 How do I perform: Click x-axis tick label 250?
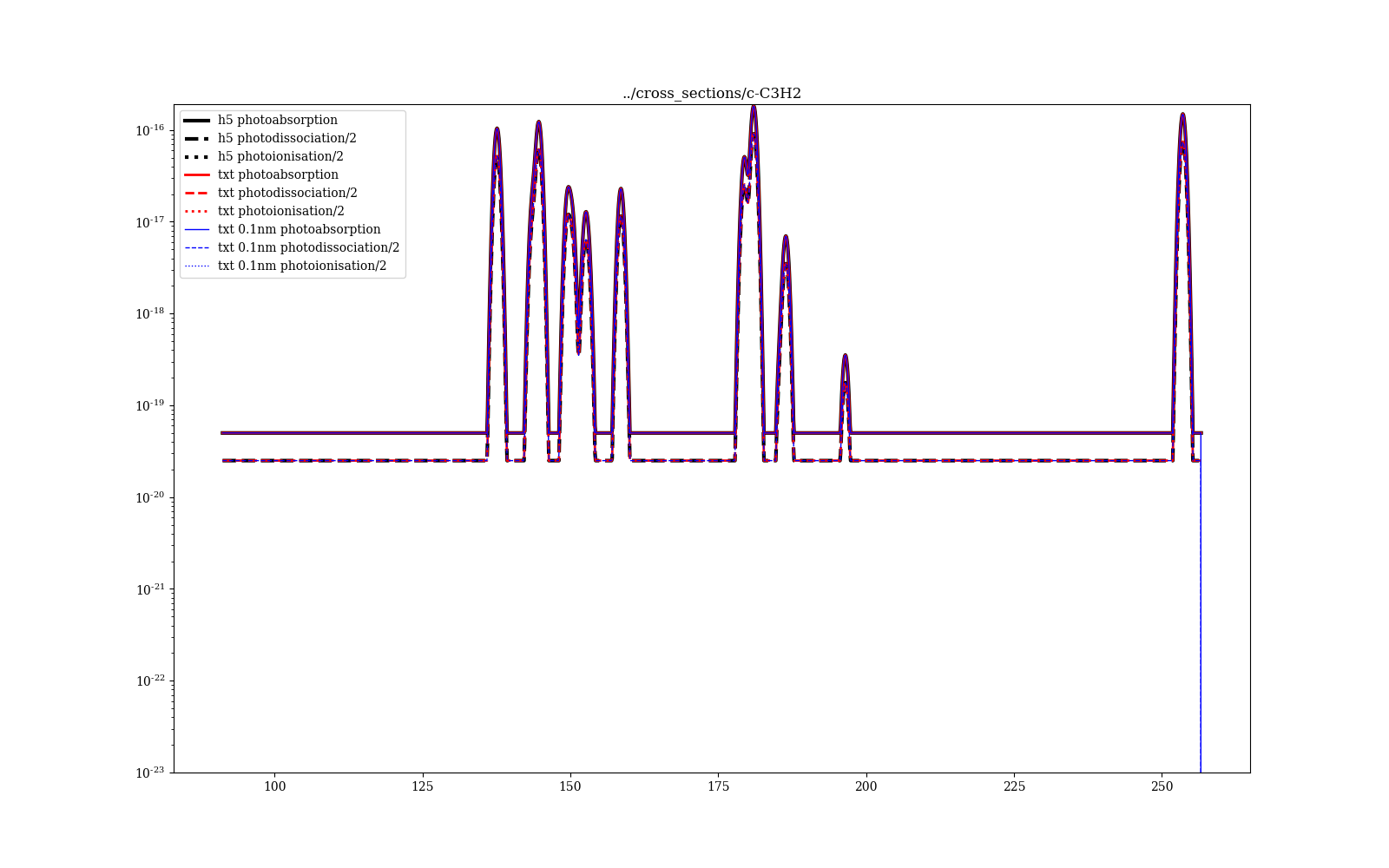point(1162,786)
